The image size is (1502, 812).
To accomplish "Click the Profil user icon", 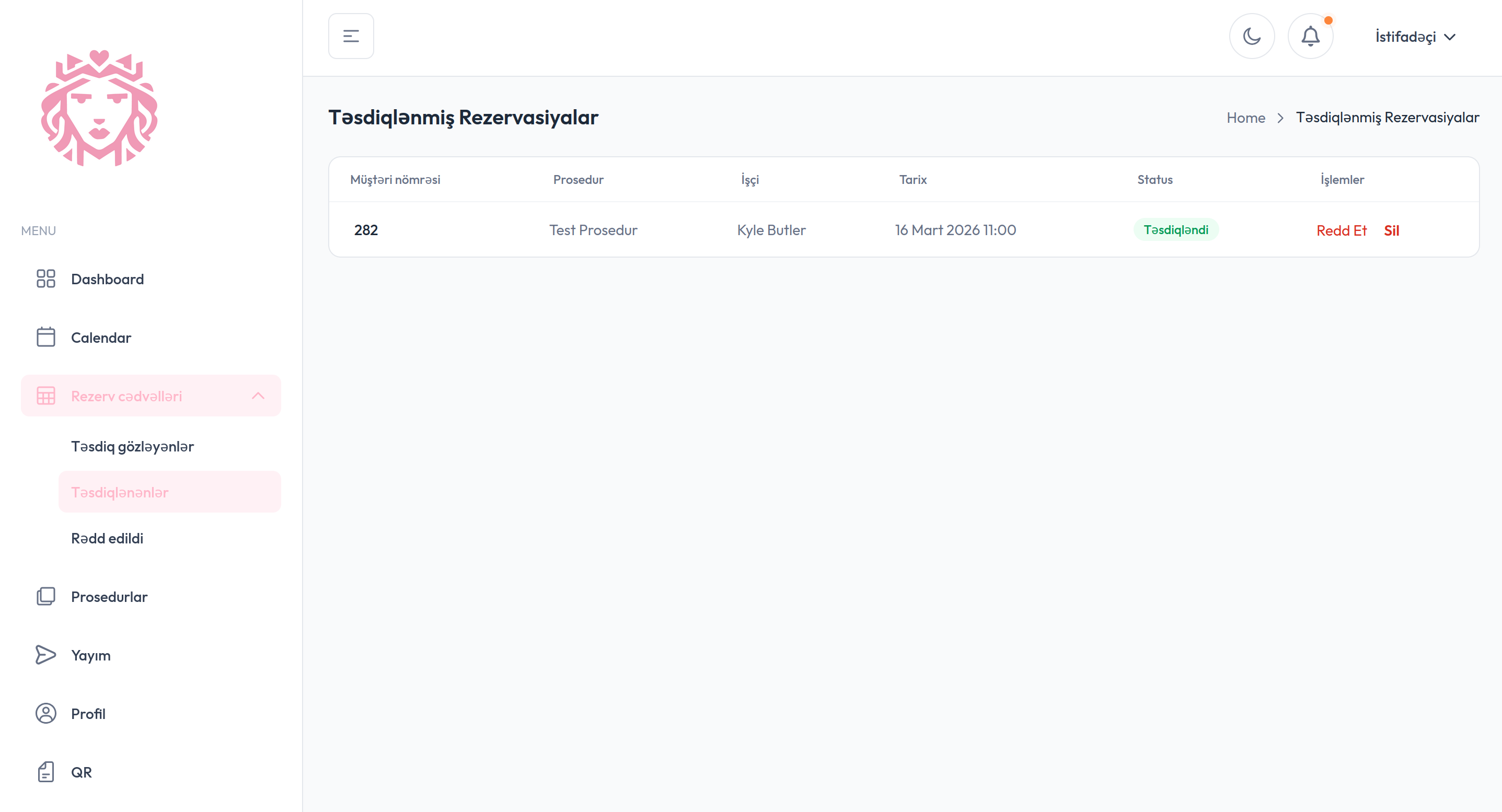I will pos(45,713).
